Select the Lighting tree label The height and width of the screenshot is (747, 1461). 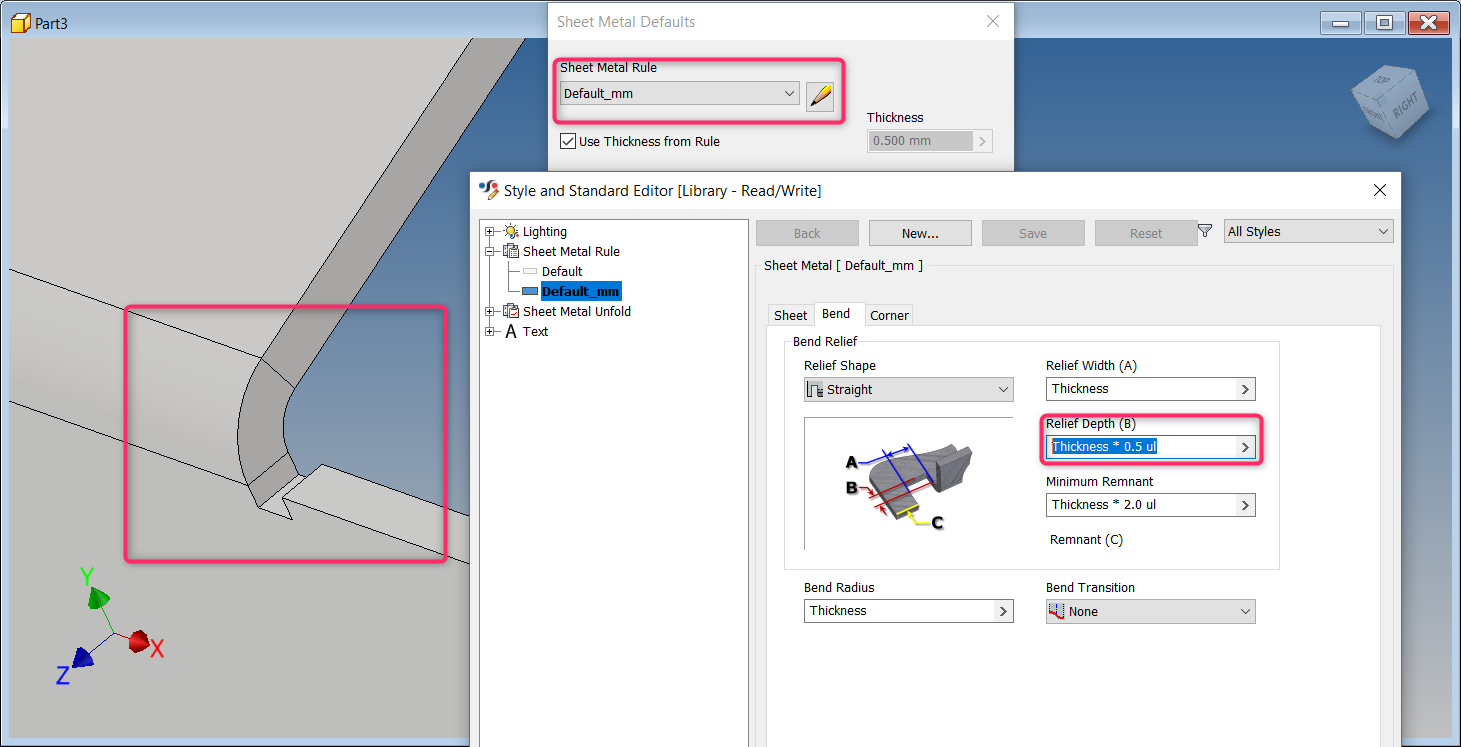(545, 231)
